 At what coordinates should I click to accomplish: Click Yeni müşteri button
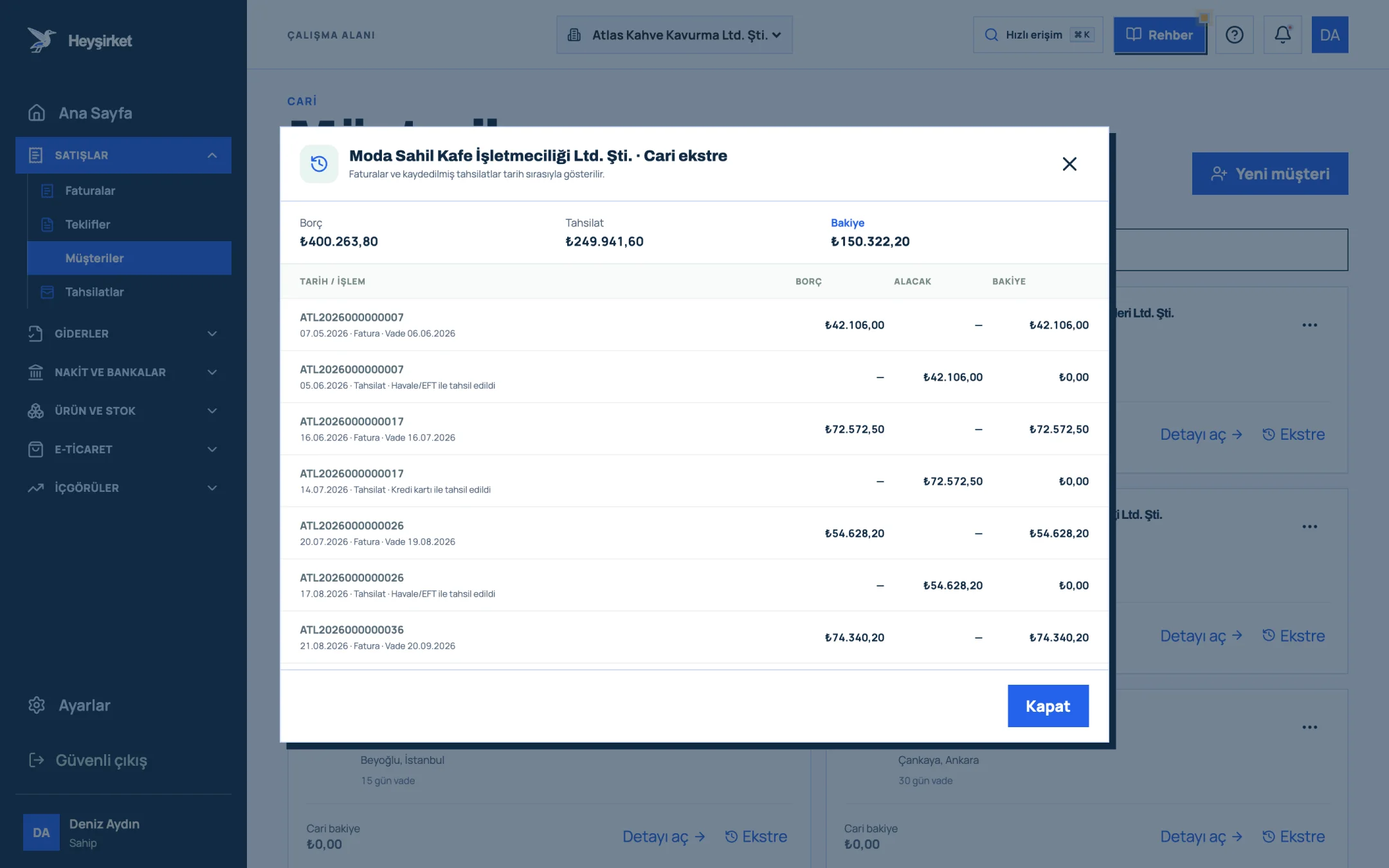coord(1269,174)
